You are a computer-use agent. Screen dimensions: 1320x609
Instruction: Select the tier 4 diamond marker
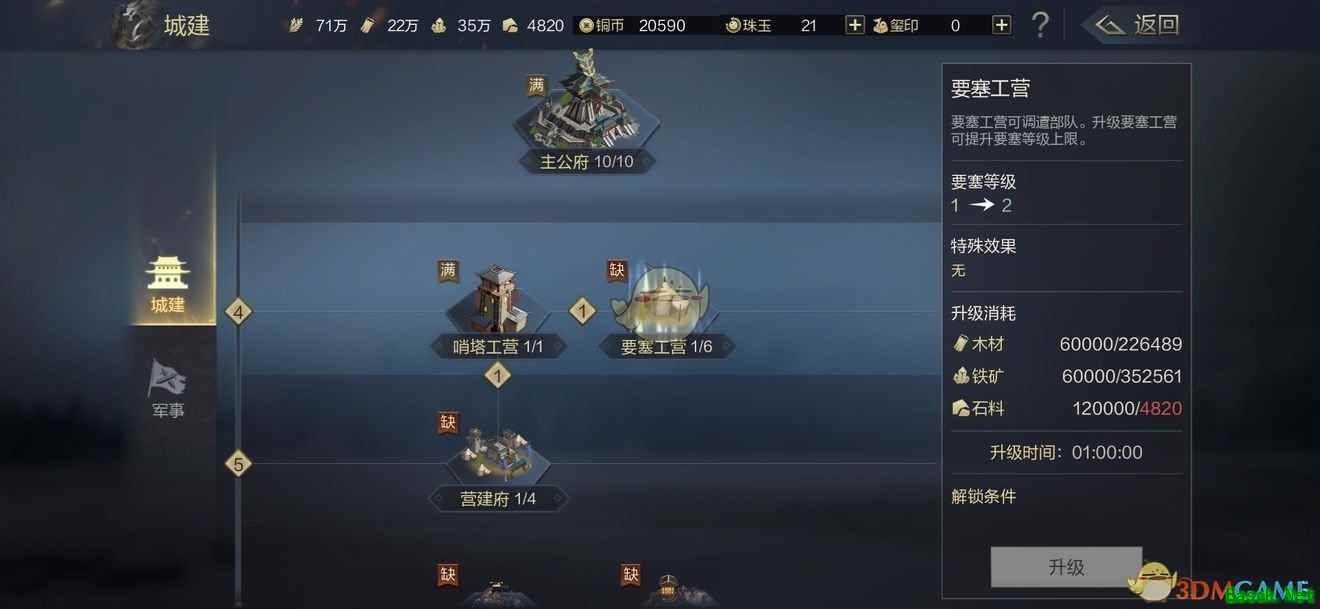[237, 312]
